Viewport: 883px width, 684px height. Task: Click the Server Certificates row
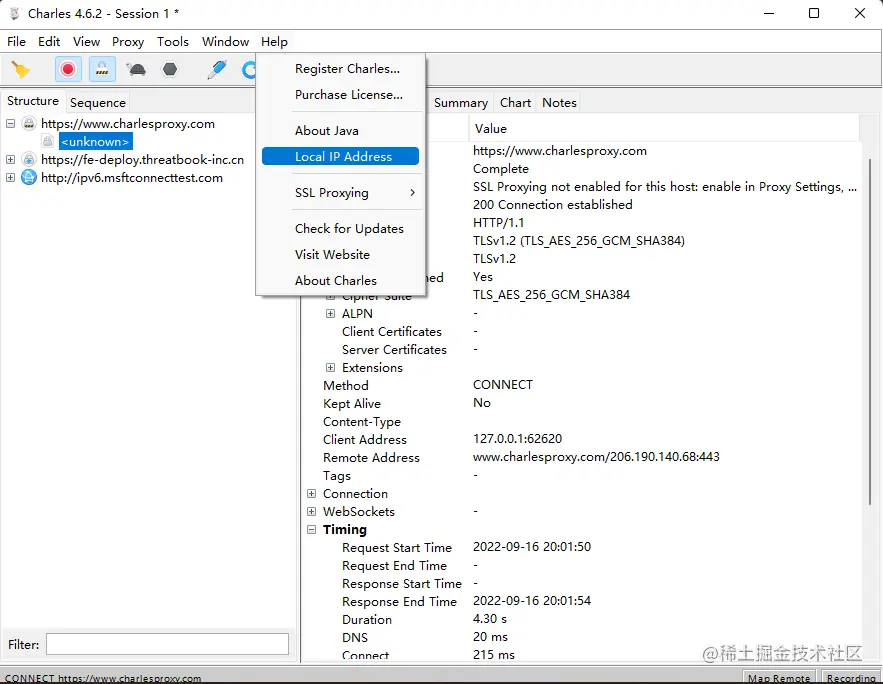coord(582,350)
